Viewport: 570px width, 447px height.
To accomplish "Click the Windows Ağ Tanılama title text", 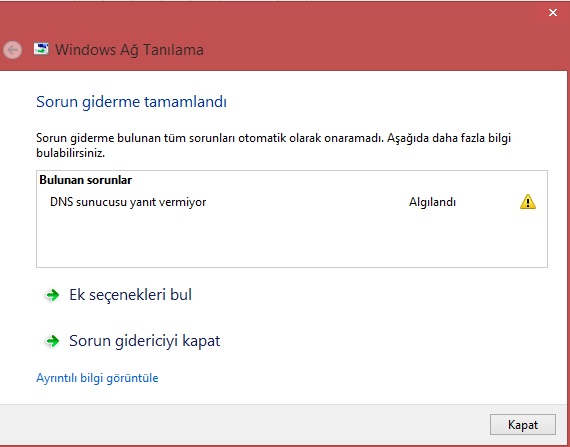I will pyautogui.click(x=129, y=50).
